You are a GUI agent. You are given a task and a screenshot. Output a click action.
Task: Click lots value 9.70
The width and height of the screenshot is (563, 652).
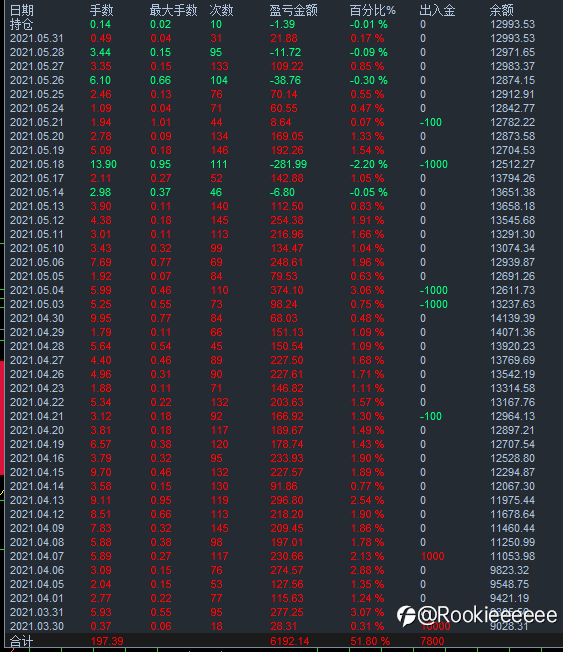(101, 472)
